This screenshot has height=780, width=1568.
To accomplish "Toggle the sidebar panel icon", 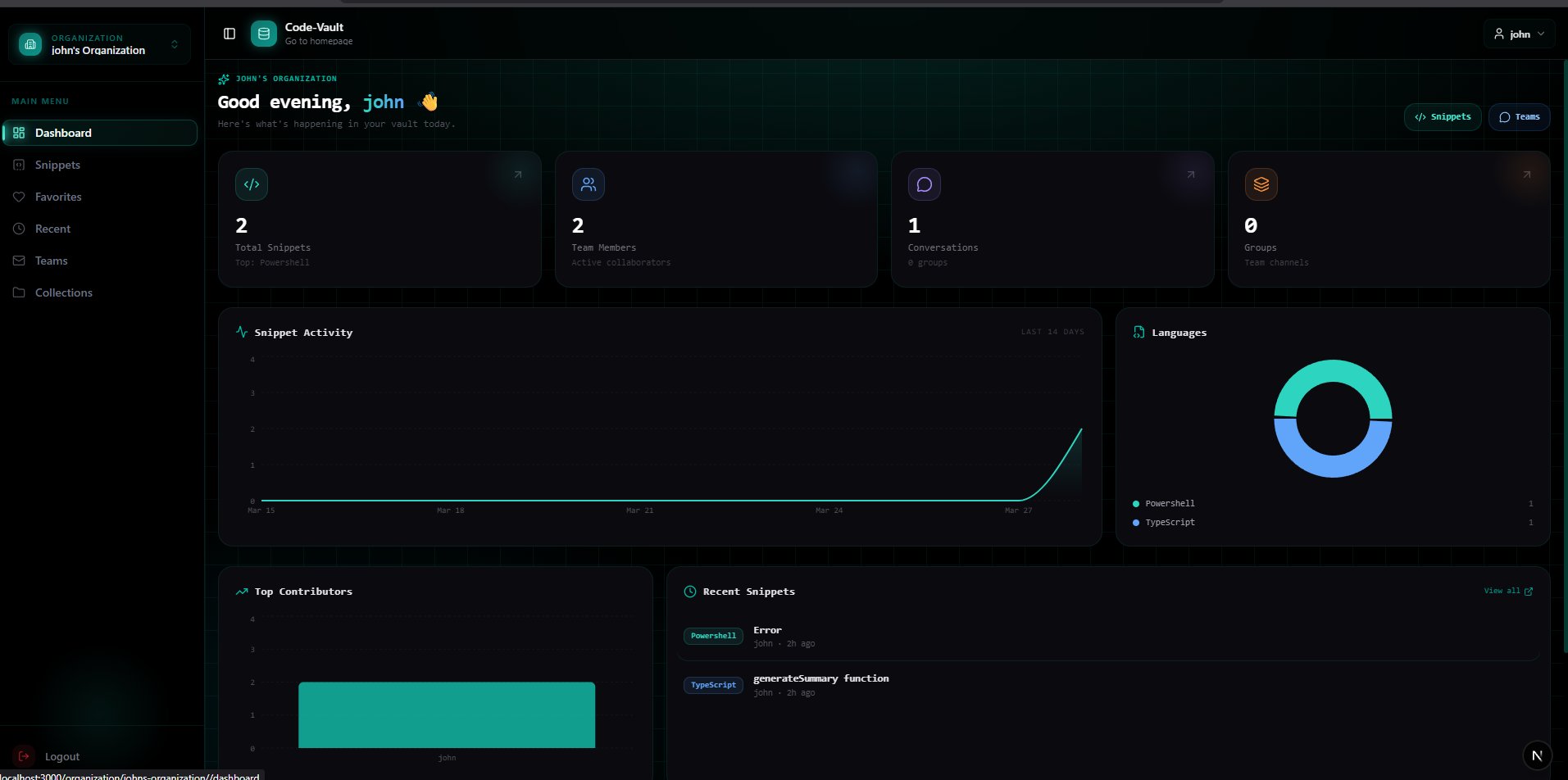I will (230, 34).
